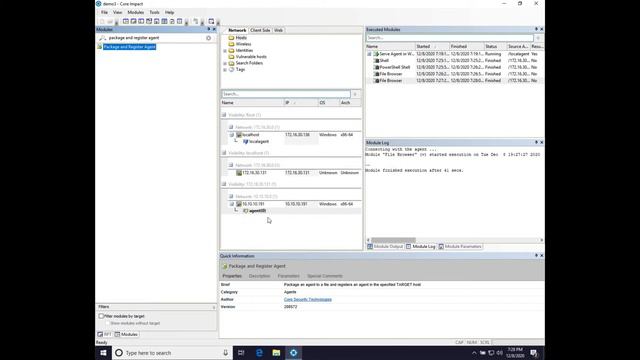640x360 pixels.
Task: Open File Explorer from taskbar
Action: tap(276, 353)
